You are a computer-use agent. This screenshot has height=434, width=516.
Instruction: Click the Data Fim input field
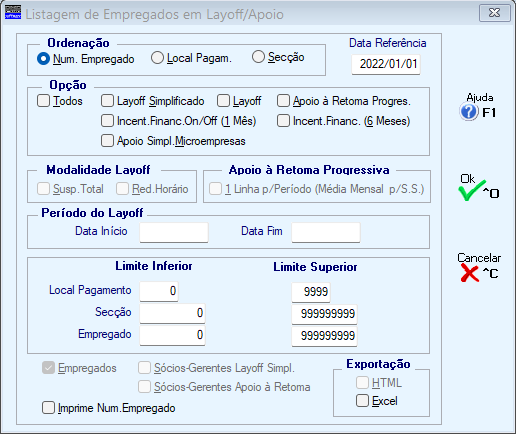[326, 232]
